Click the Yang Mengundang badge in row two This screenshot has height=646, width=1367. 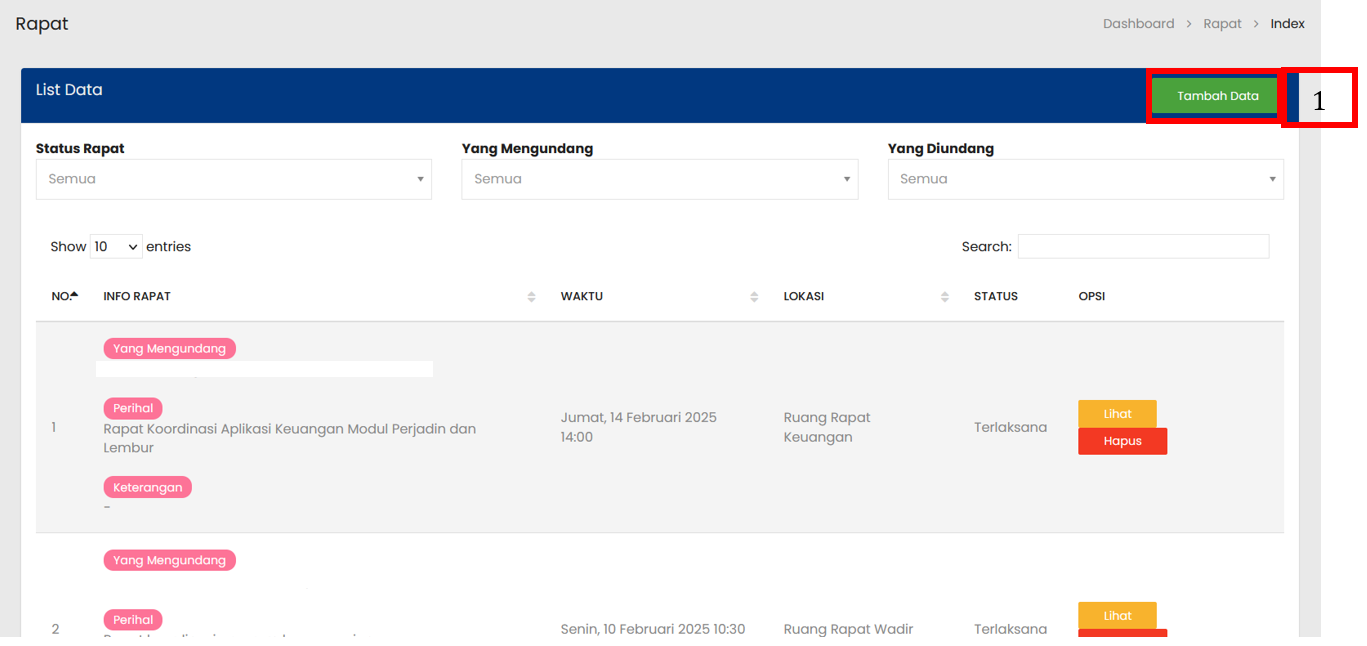pyautogui.click(x=169, y=560)
